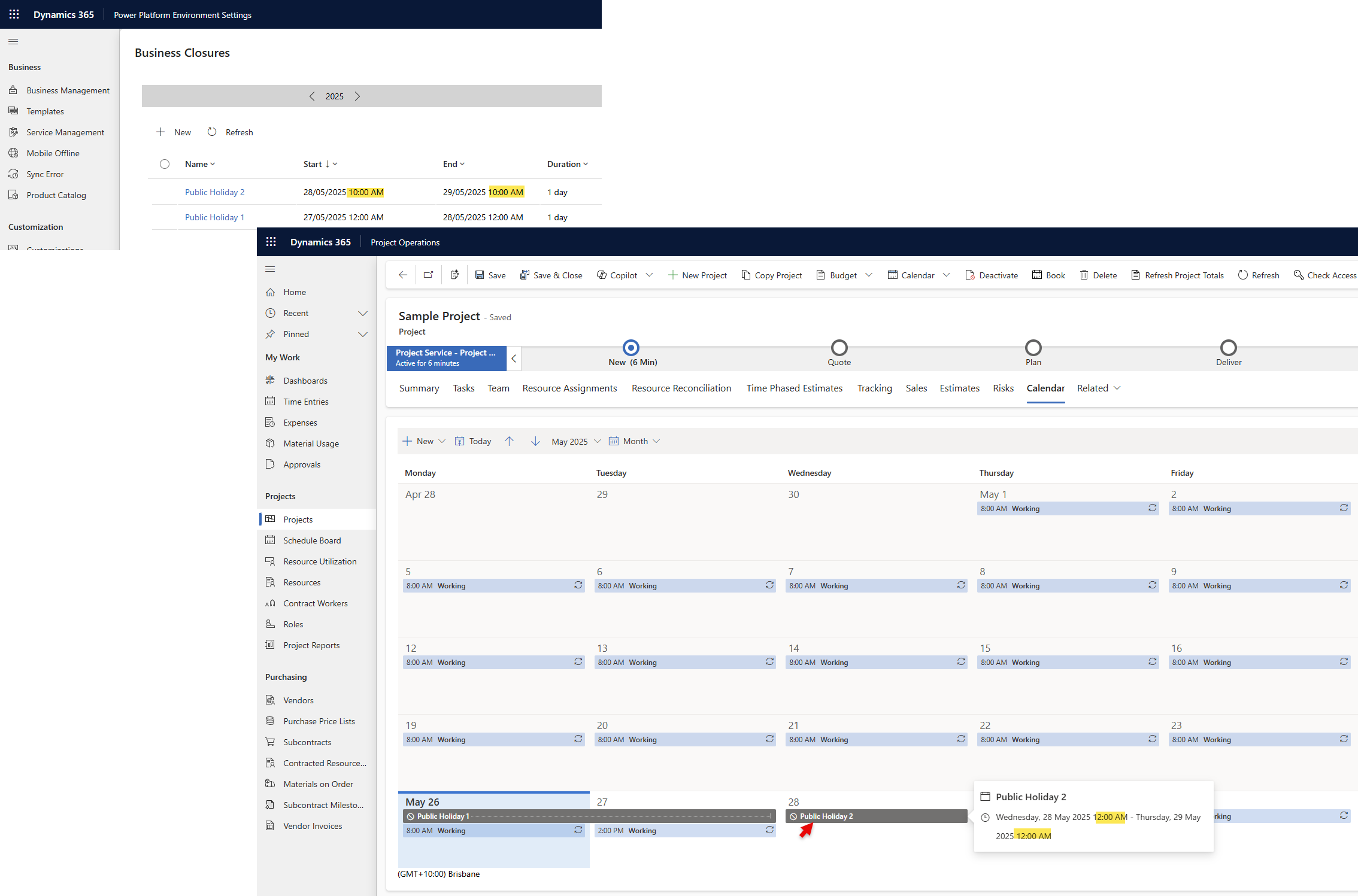Open Copilot dropdown arrow
This screenshot has height=896, width=1358.
[649, 275]
